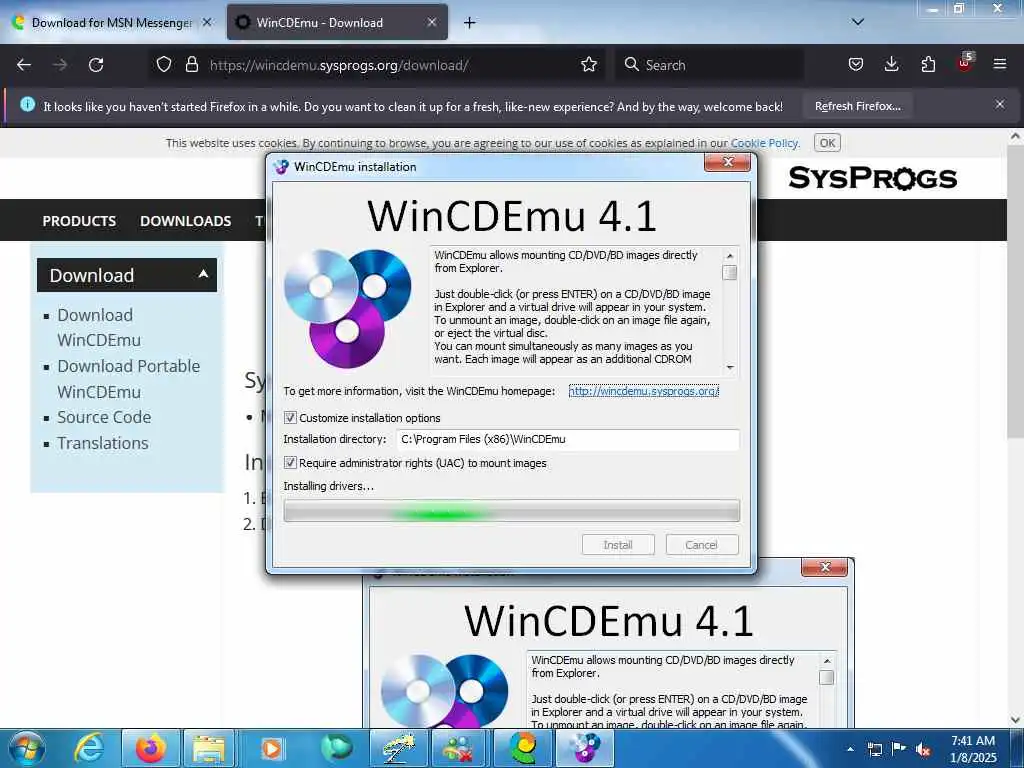Switch to Firefox in the taskbar
1024x768 pixels.
coord(151,748)
